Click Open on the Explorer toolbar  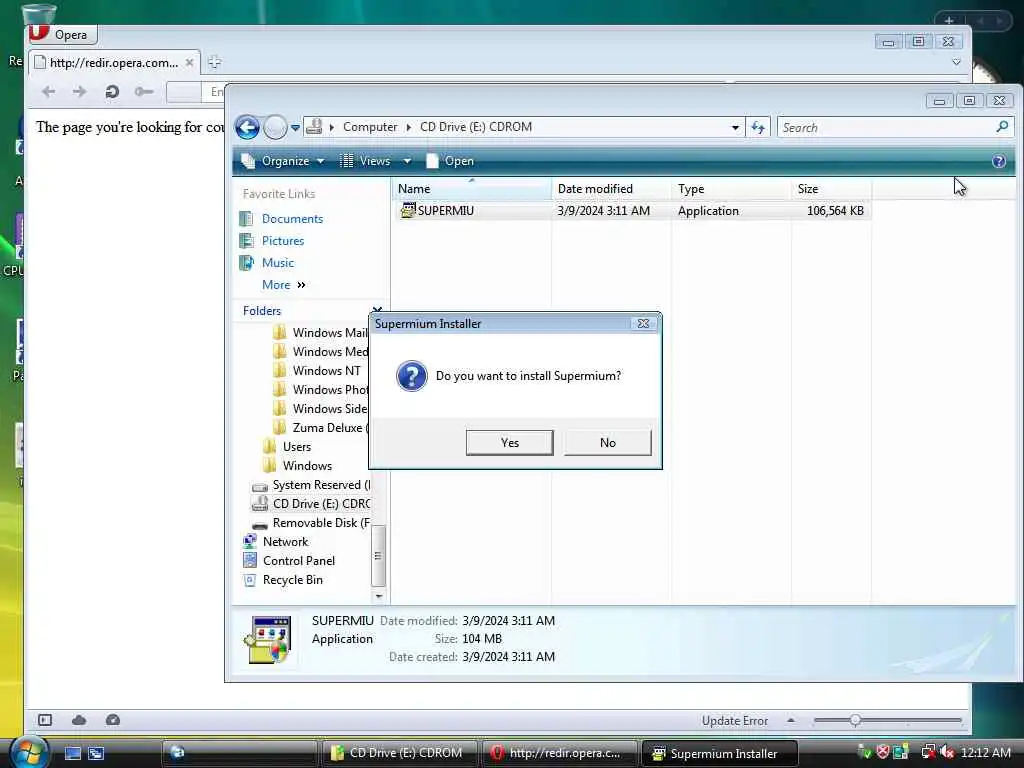(450, 161)
